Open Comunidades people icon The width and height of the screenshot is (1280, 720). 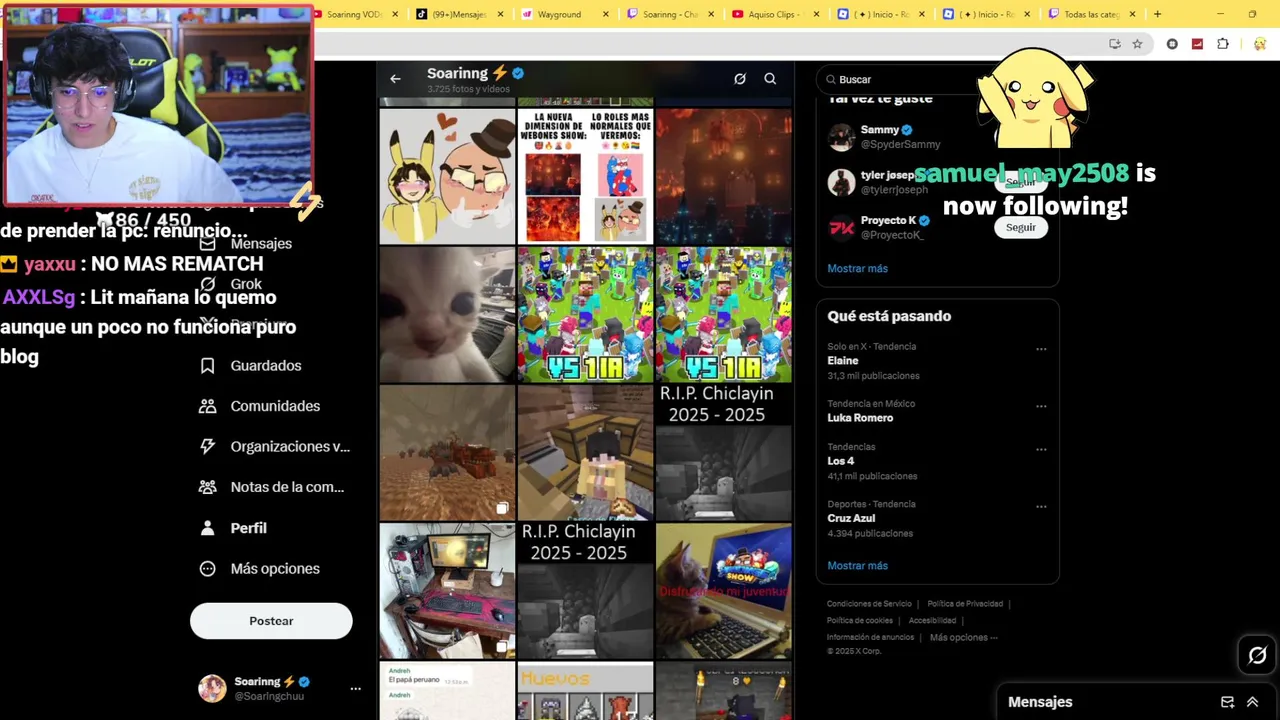207,406
